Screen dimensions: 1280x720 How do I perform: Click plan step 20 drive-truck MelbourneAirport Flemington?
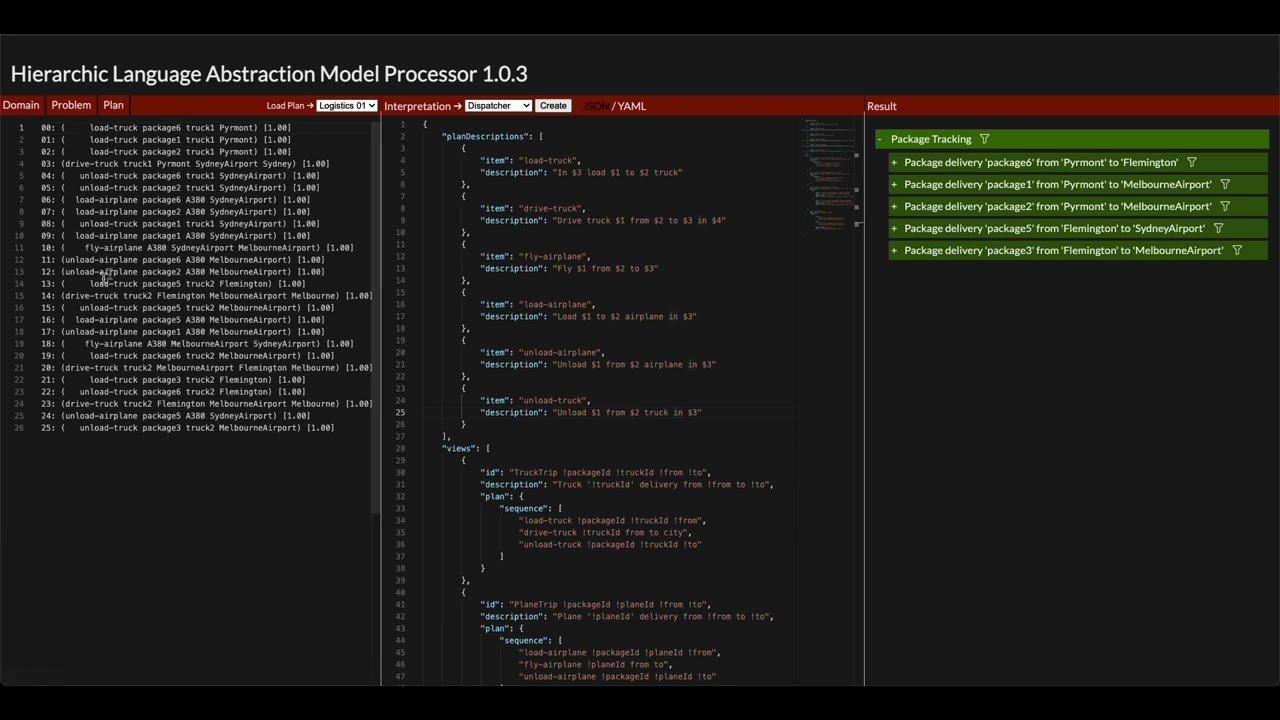click(207, 368)
